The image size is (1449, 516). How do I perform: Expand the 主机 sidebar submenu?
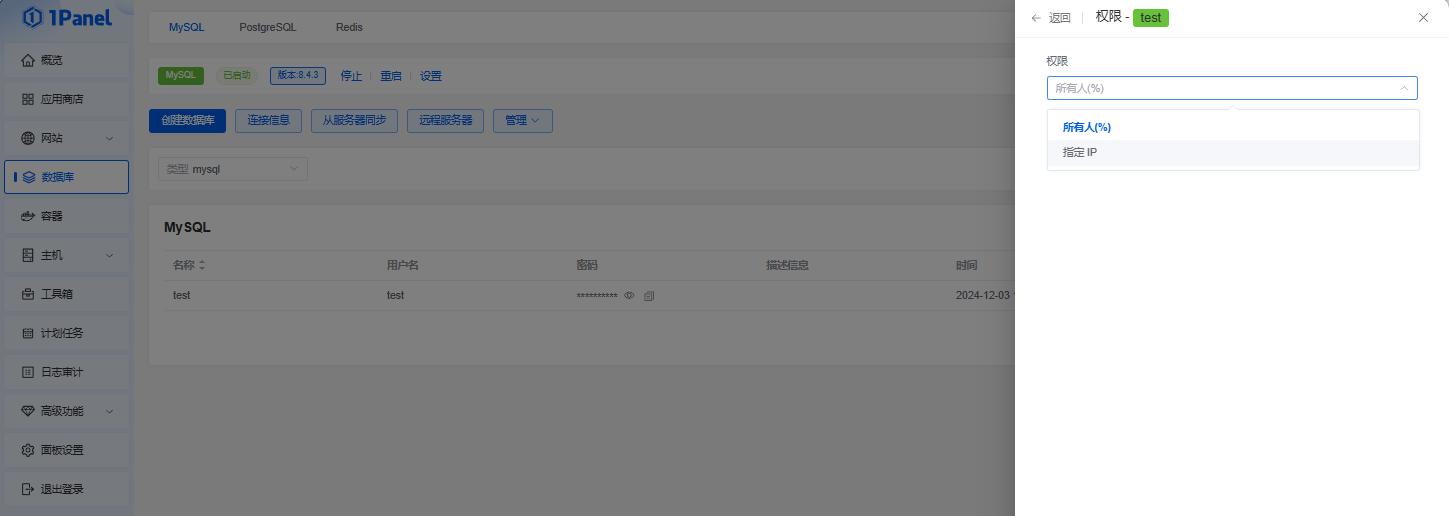(x=109, y=255)
